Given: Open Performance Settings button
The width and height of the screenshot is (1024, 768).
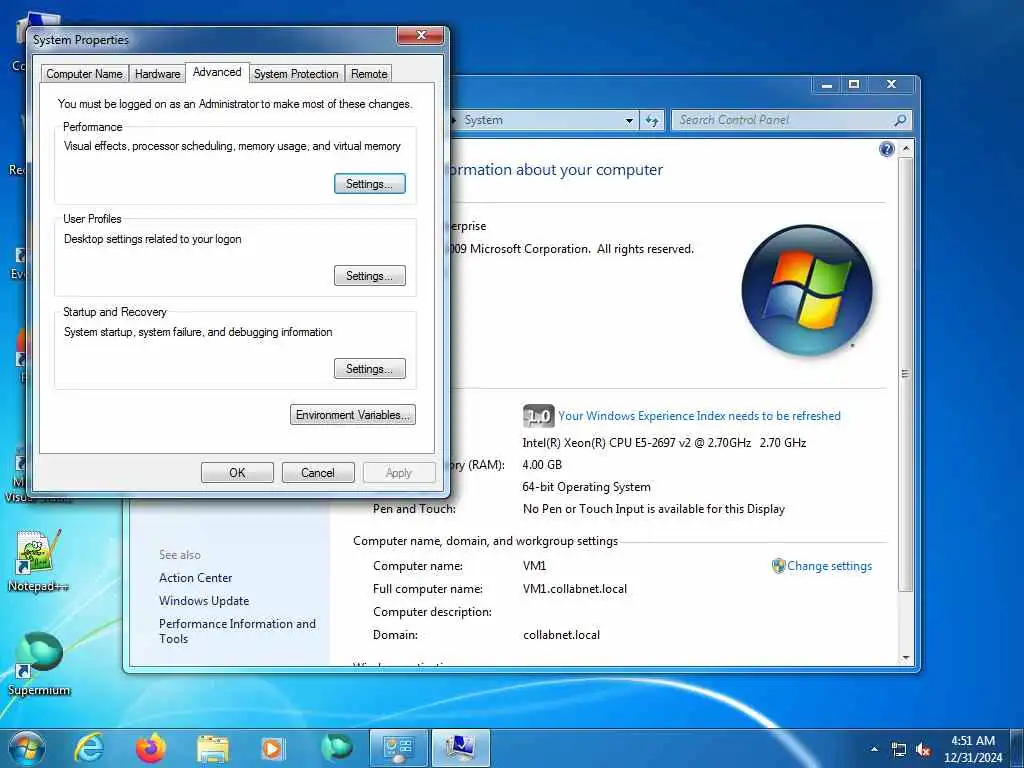Looking at the screenshot, I should pyautogui.click(x=370, y=184).
